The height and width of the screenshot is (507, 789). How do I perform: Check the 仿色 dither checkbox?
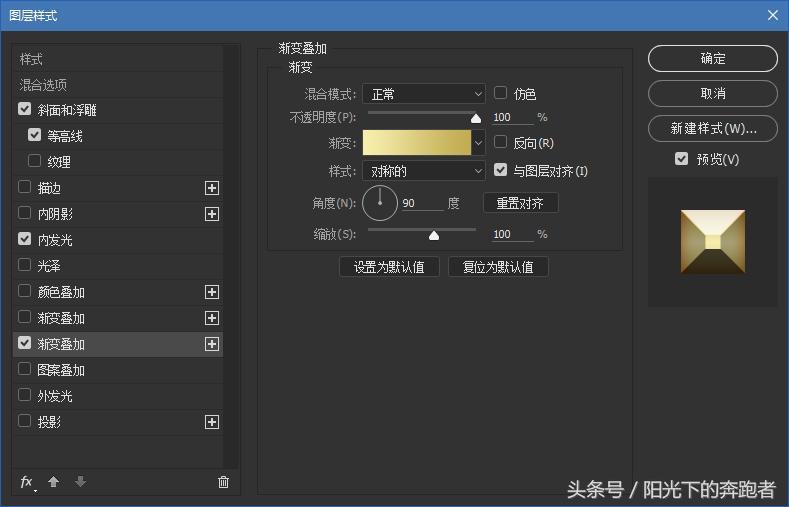pos(500,93)
